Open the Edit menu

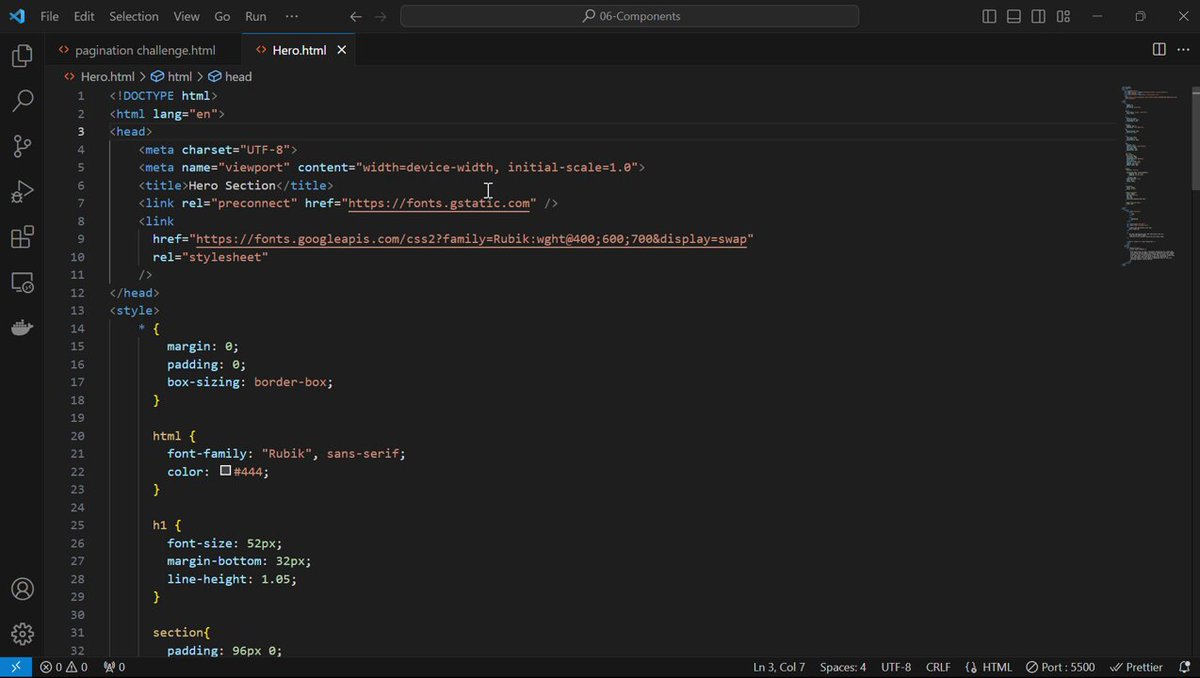click(x=84, y=16)
